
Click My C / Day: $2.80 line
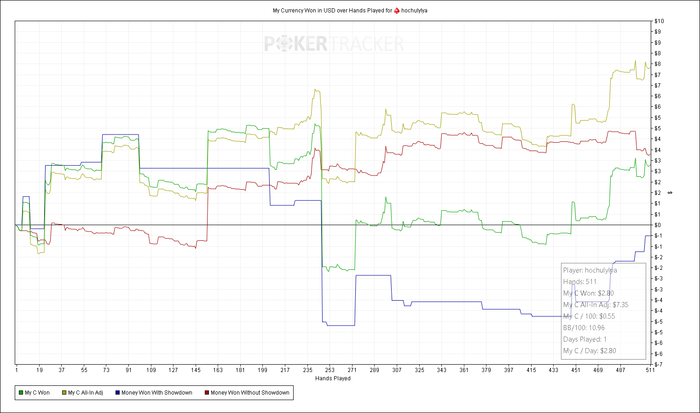tap(589, 351)
